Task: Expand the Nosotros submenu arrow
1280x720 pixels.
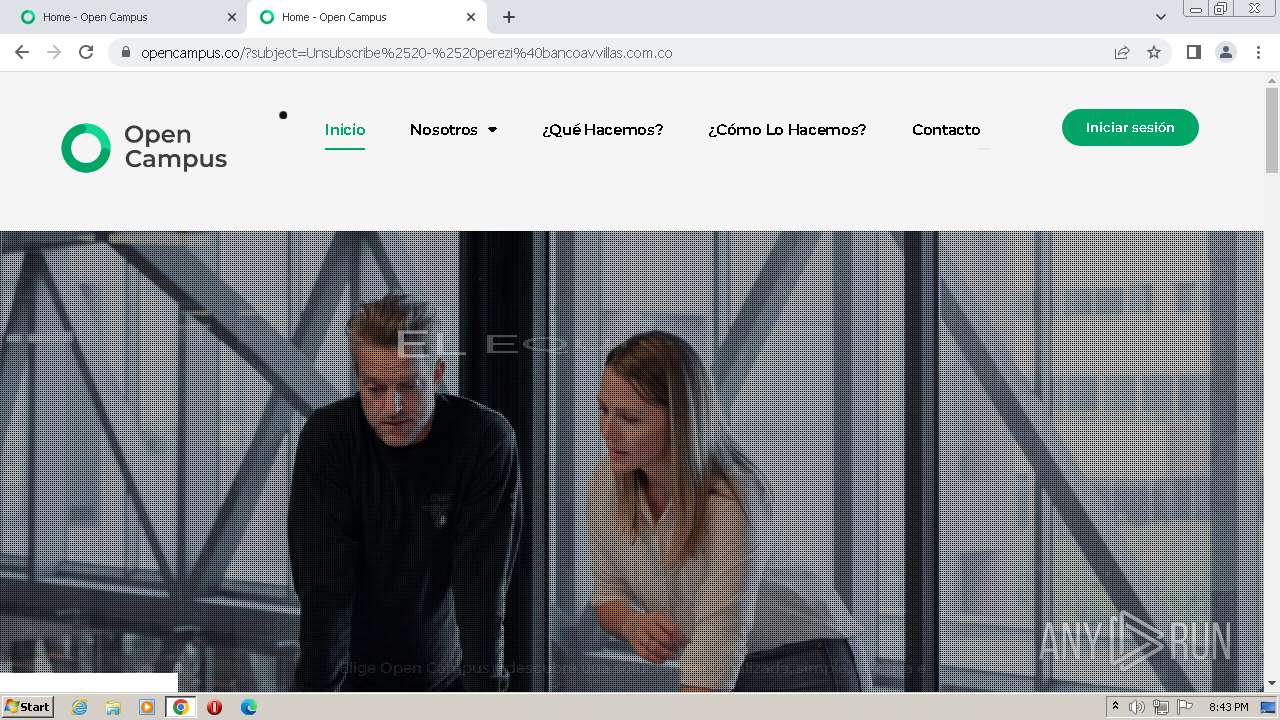Action: pyautogui.click(x=492, y=130)
